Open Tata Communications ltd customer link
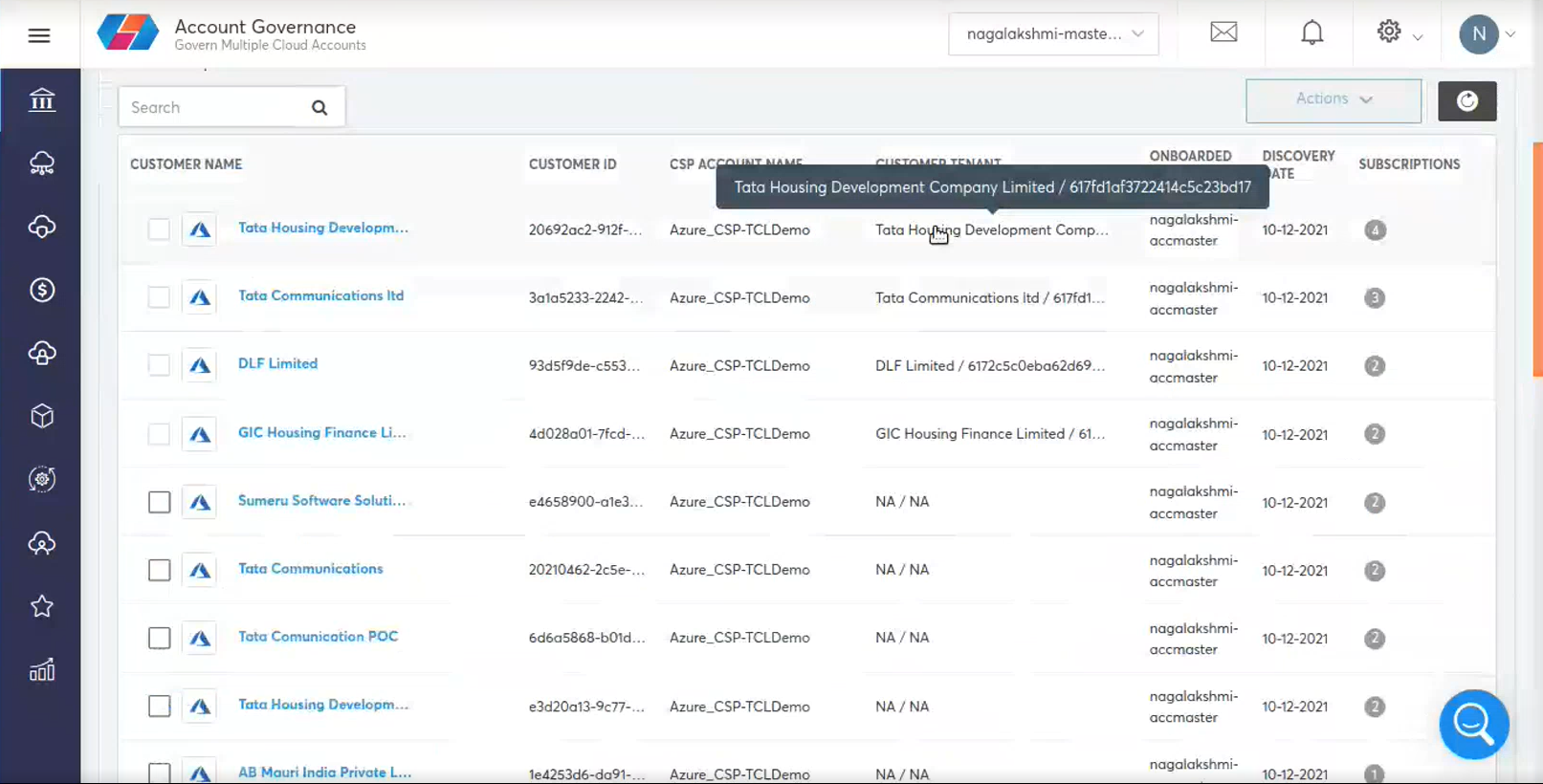1543x784 pixels. coord(320,295)
